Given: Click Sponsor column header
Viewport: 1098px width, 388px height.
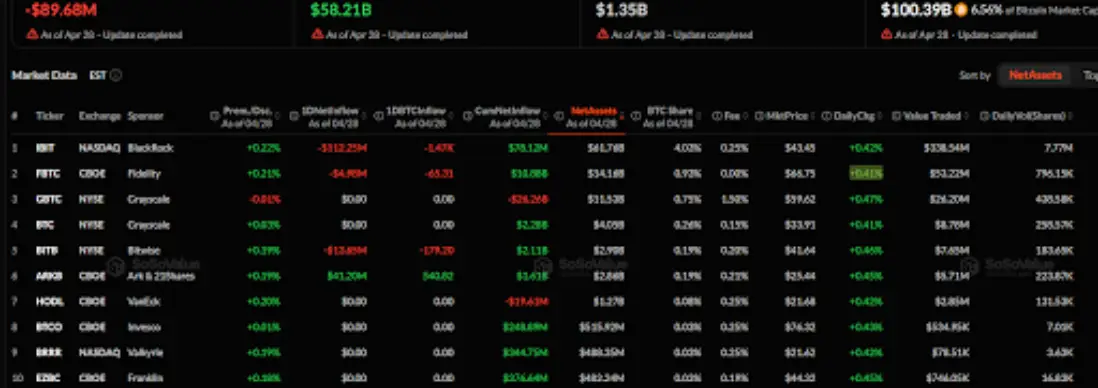Looking at the screenshot, I should 146,116.
